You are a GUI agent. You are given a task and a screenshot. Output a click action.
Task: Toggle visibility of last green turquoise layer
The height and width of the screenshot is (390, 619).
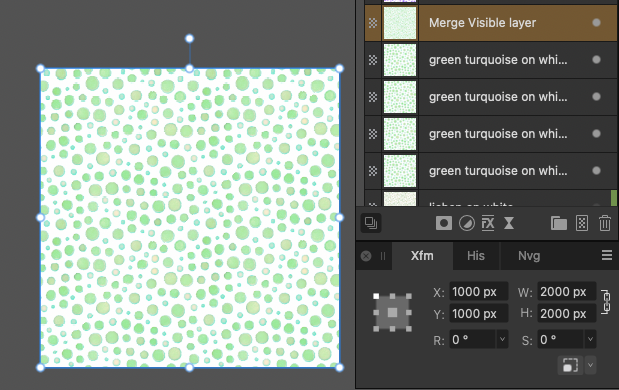(596, 171)
